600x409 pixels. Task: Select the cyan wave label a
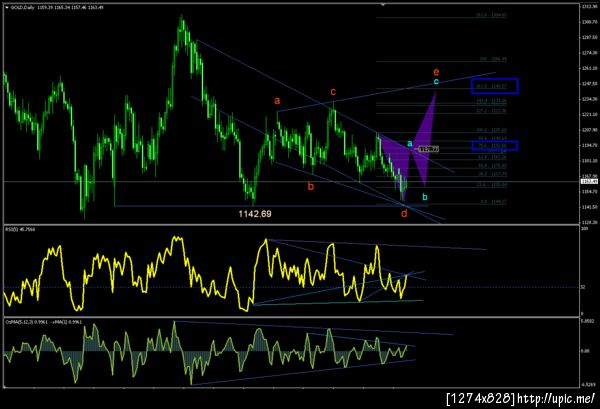409,143
